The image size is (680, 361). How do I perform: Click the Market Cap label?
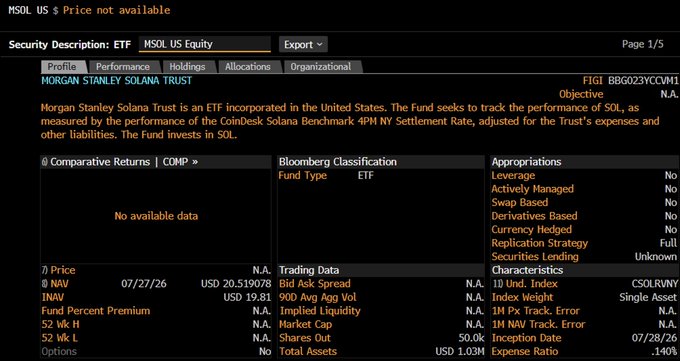point(306,324)
